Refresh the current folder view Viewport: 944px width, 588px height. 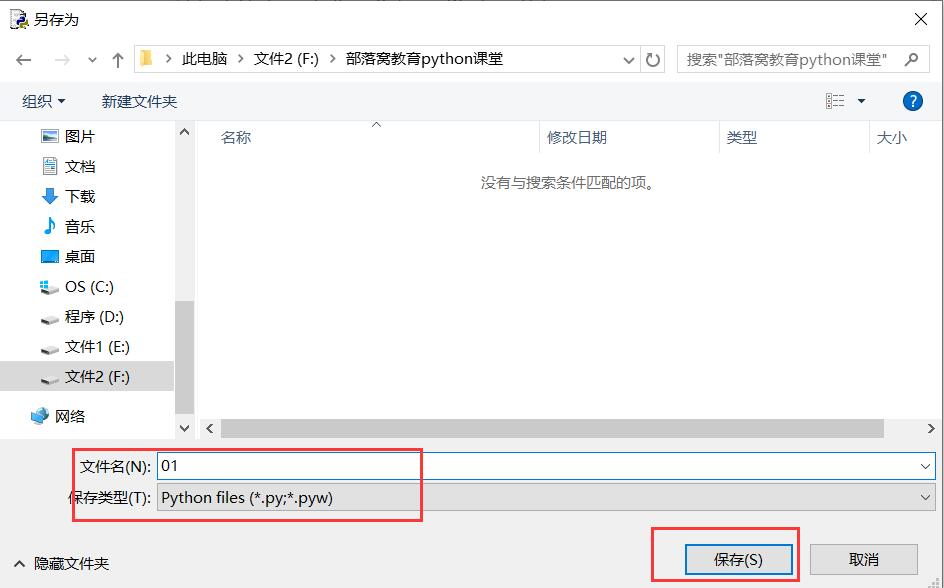[x=653, y=60]
